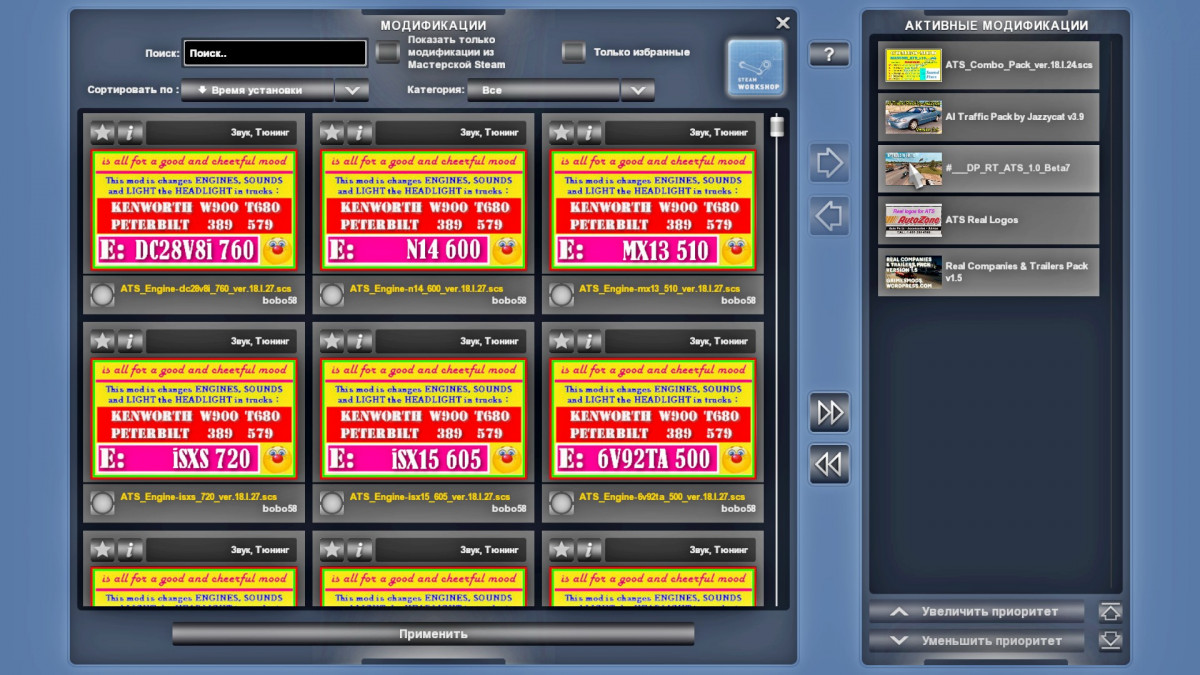Show info for the N14 600 mod
This screenshot has height=675, width=1200.
tap(360, 133)
